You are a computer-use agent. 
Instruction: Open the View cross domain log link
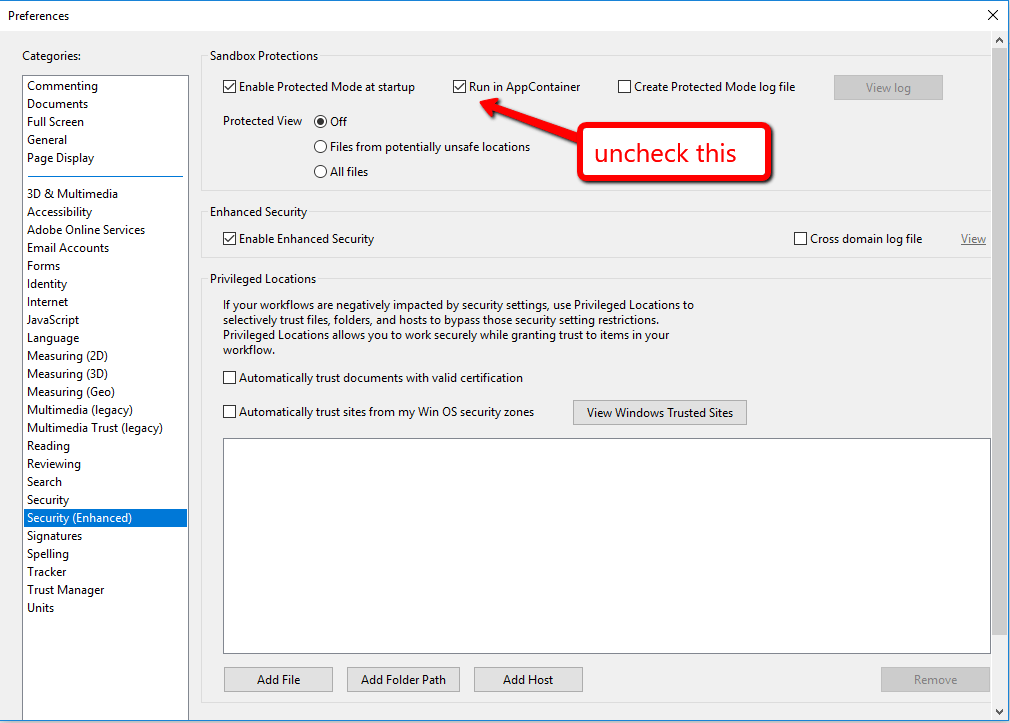(x=972, y=239)
